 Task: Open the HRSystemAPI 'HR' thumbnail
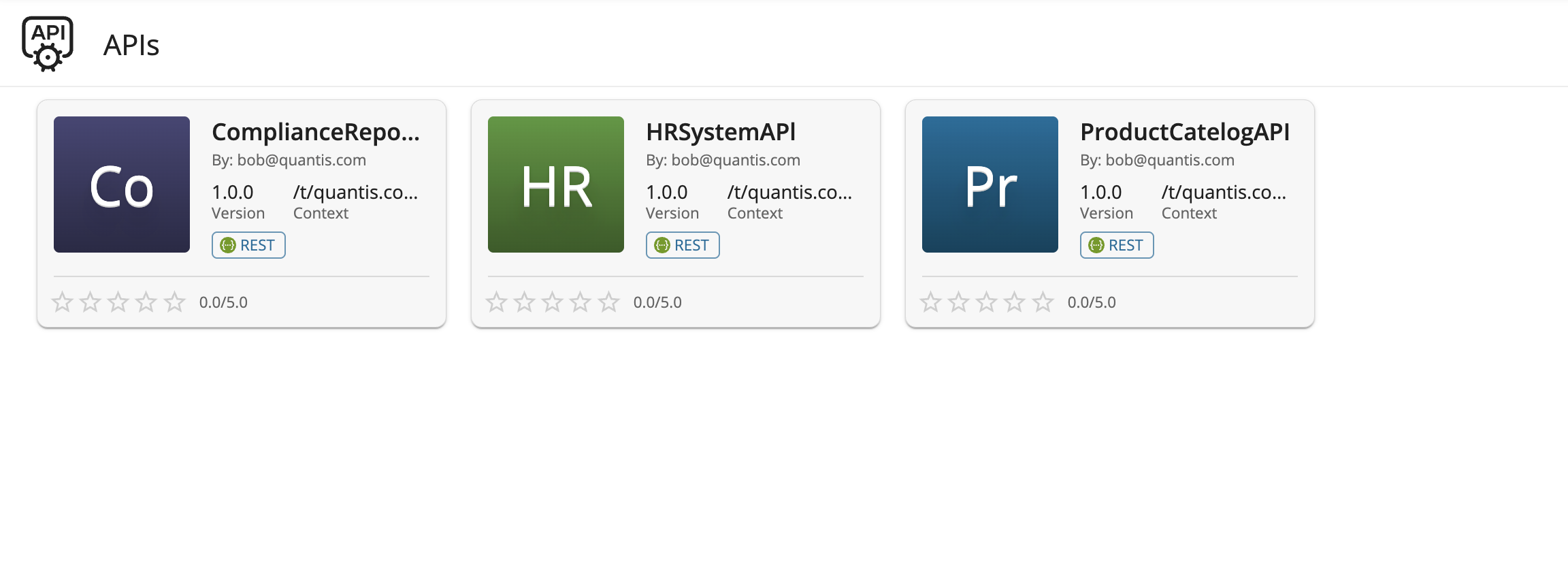556,185
